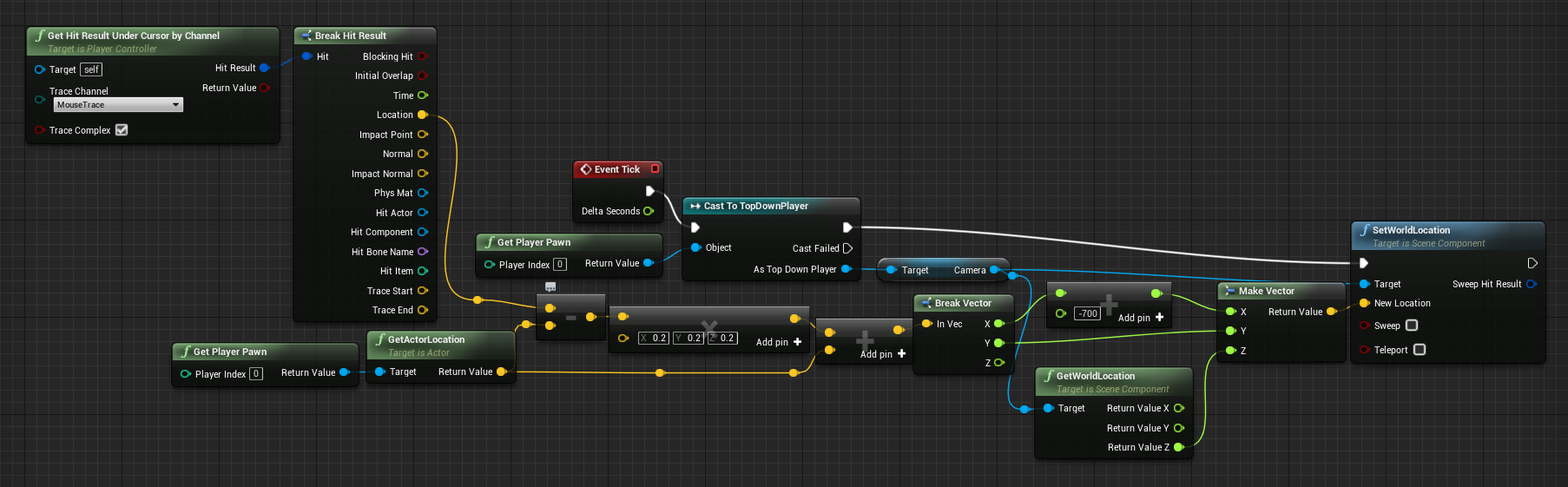
Task: Click the Object input pin on Cast node
Action: point(696,247)
